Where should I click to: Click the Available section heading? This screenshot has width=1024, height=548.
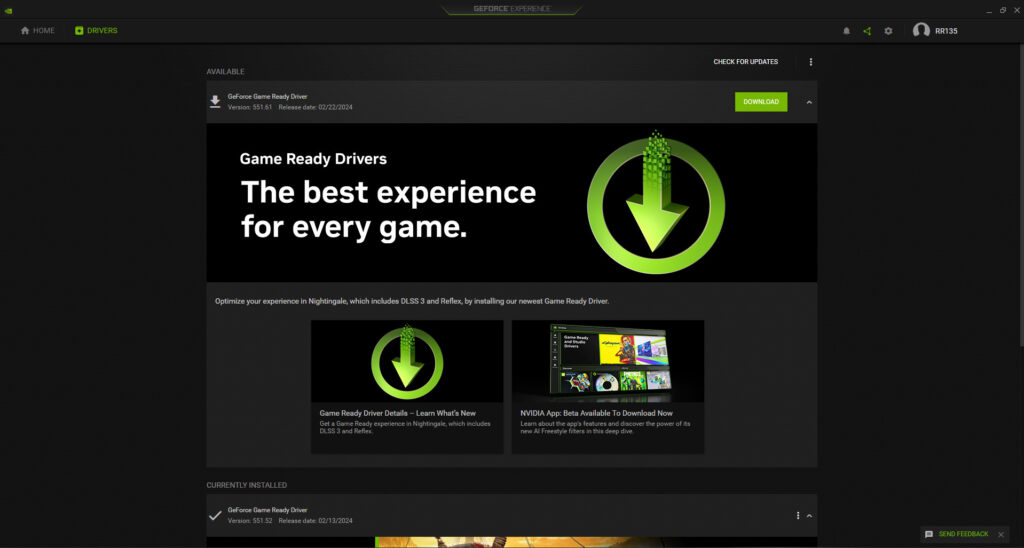[225, 72]
